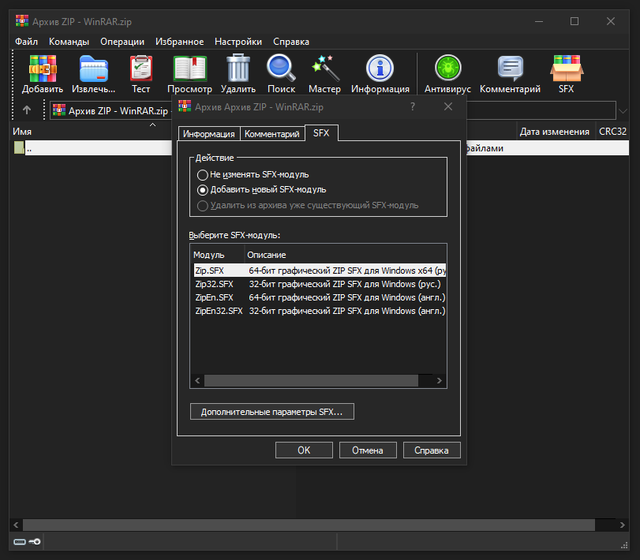Close the Архив ZIP dialog
The height and width of the screenshot is (560, 640).
(448, 107)
